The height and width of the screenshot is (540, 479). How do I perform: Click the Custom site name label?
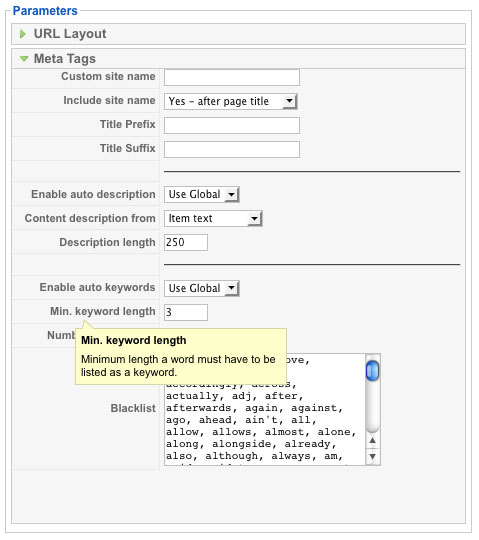tap(108, 76)
